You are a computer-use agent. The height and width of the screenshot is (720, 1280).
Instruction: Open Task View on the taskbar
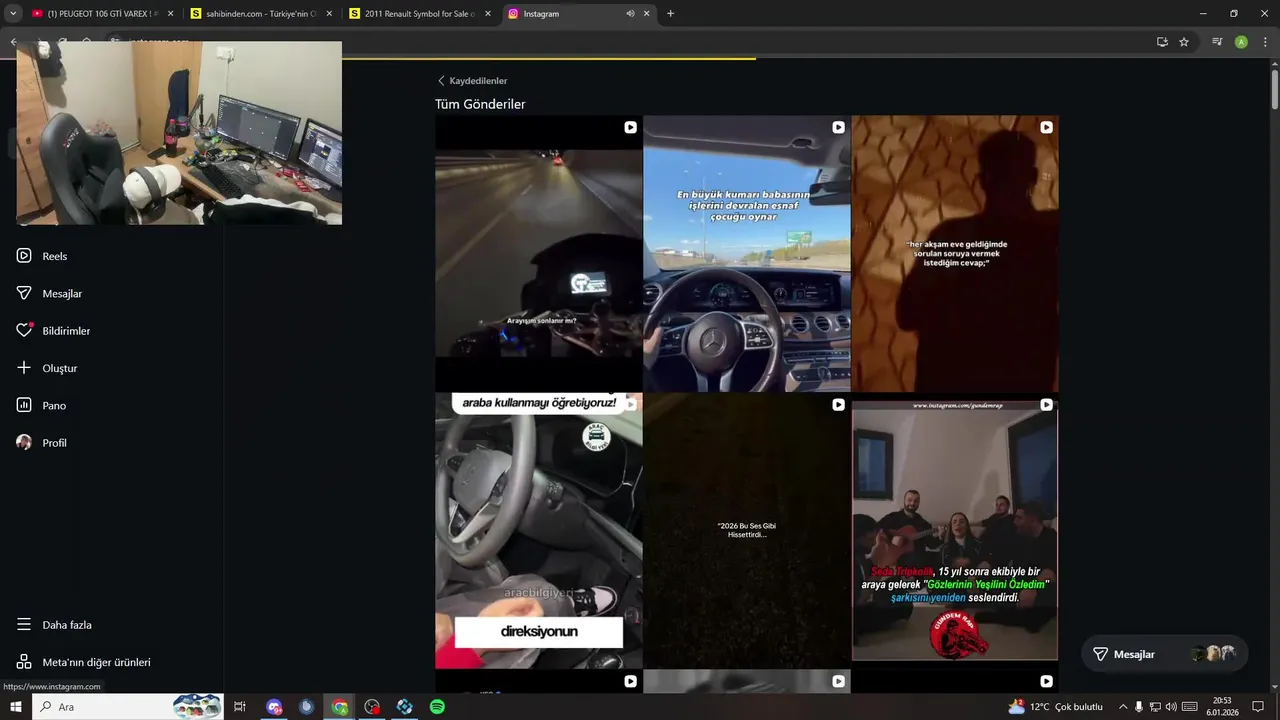240,707
